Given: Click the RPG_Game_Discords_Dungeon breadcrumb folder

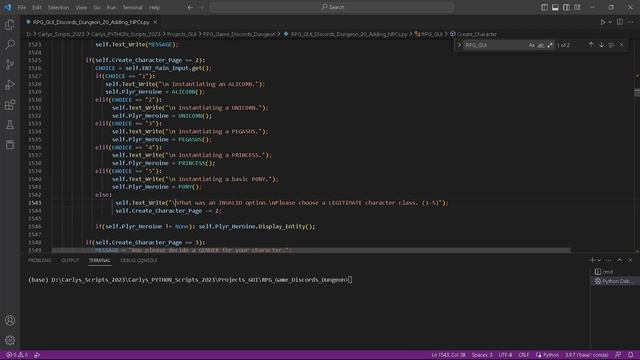Looking at the screenshot, I should pyautogui.click(x=239, y=34).
